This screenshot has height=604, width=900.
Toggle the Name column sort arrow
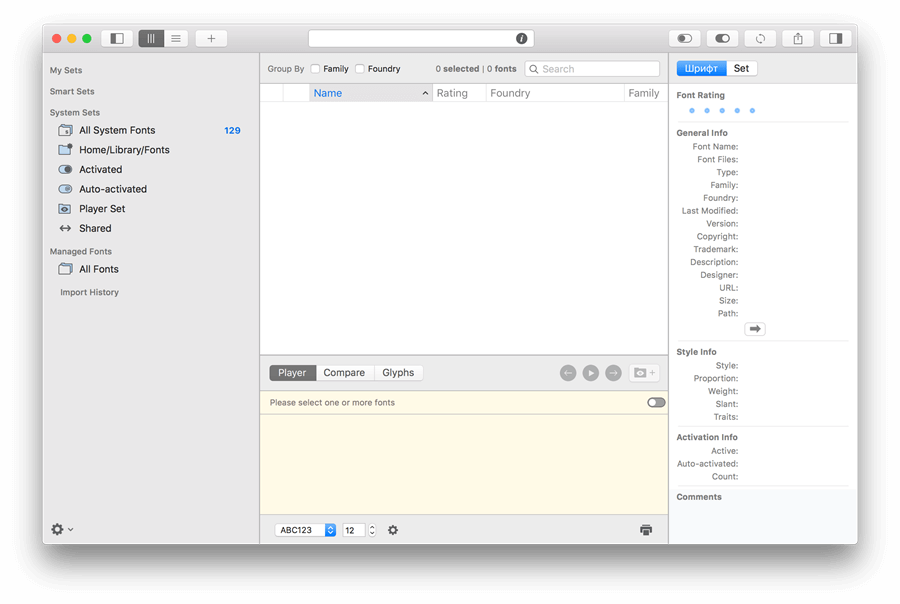click(425, 93)
